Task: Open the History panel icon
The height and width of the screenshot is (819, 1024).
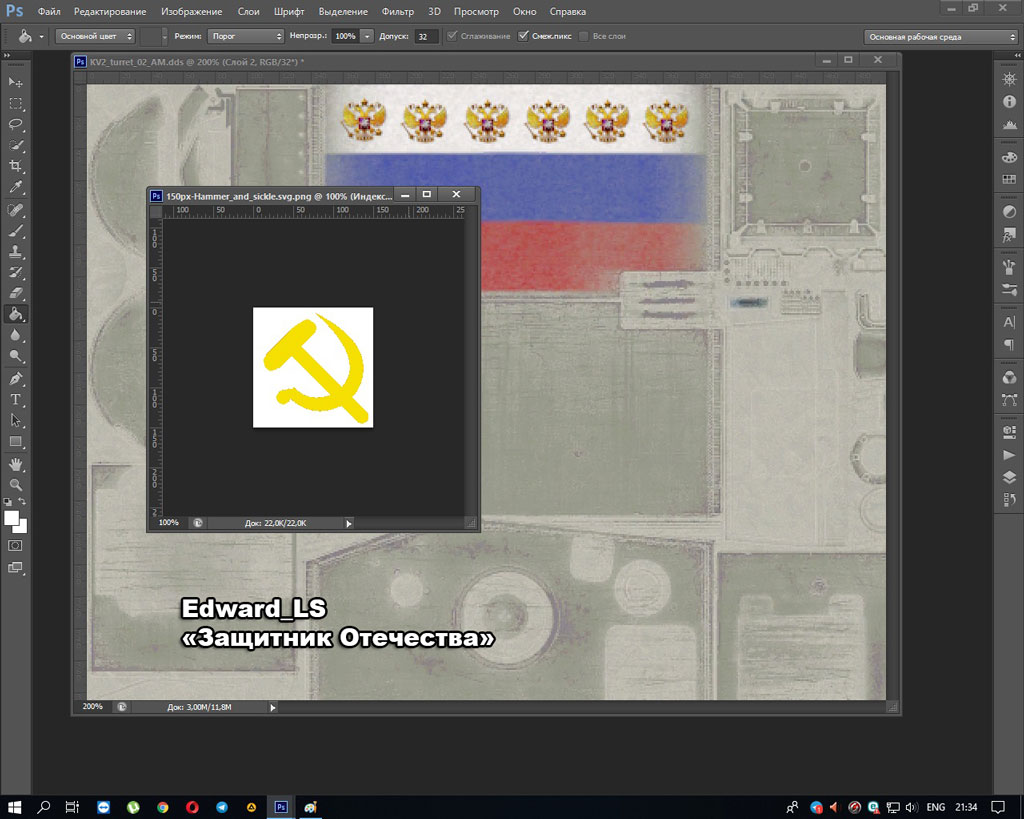Action: pyautogui.click(x=1009, y=500)
